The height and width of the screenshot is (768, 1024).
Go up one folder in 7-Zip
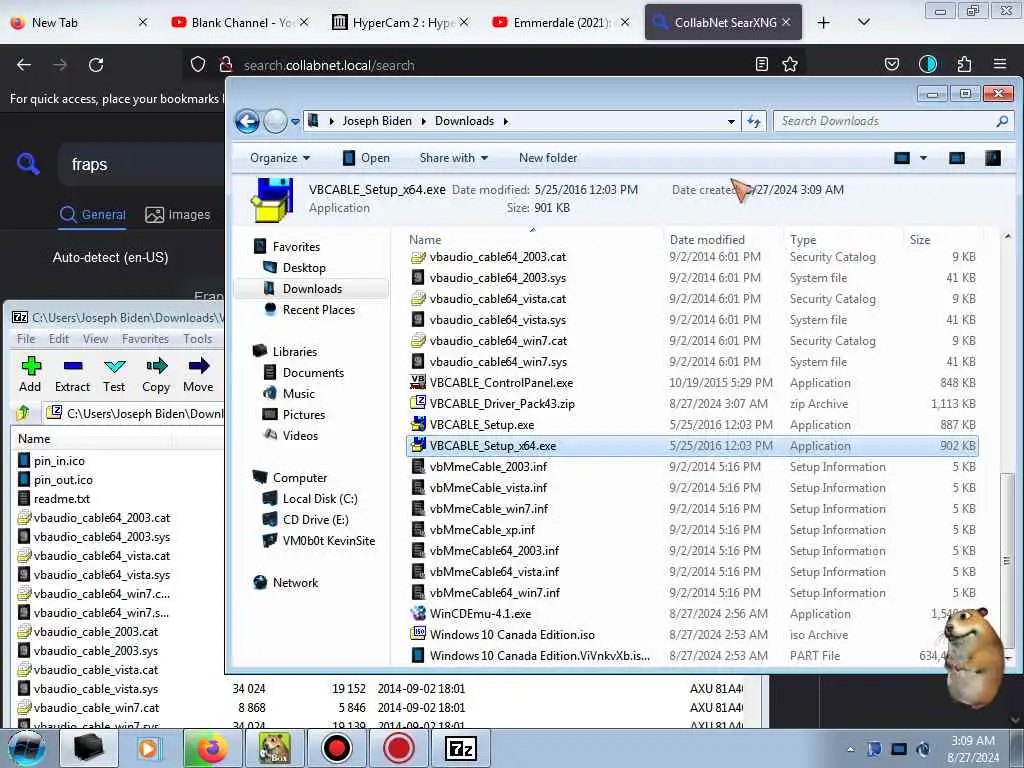pos(24,413)
